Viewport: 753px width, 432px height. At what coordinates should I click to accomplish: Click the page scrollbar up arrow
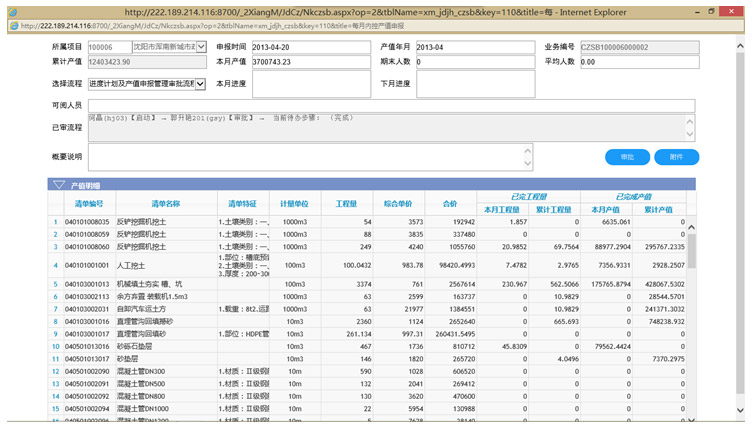click(x=740, y=46)
